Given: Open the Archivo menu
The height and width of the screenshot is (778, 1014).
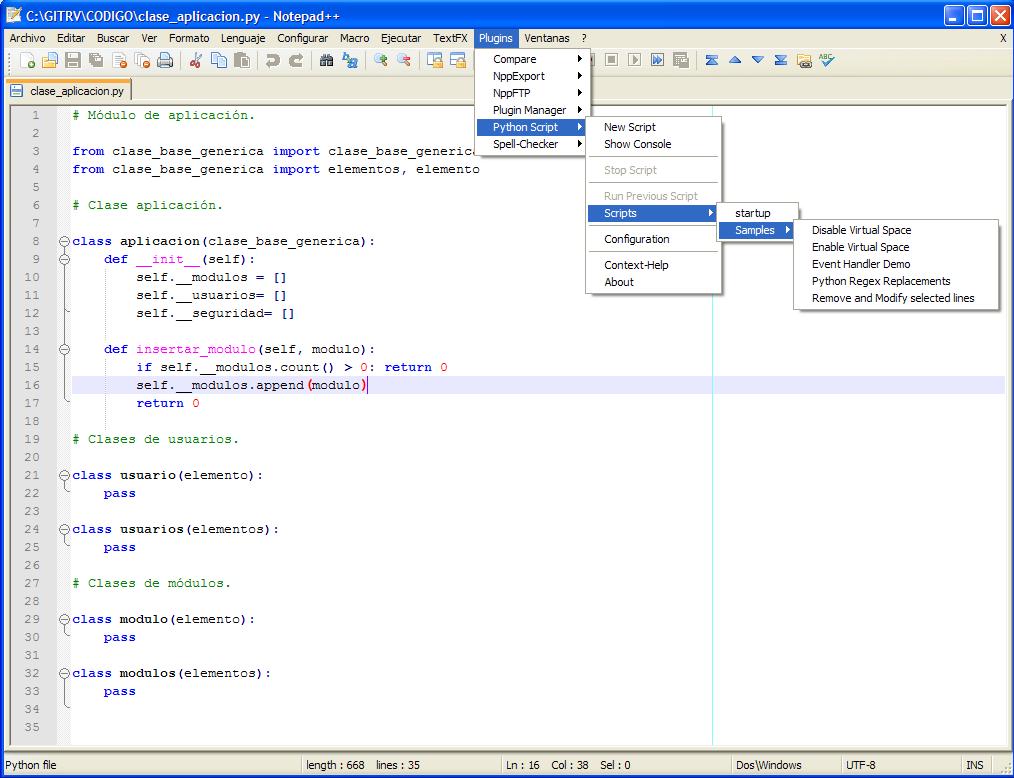Looking at the screenshot, I should [x=27, y=38].
